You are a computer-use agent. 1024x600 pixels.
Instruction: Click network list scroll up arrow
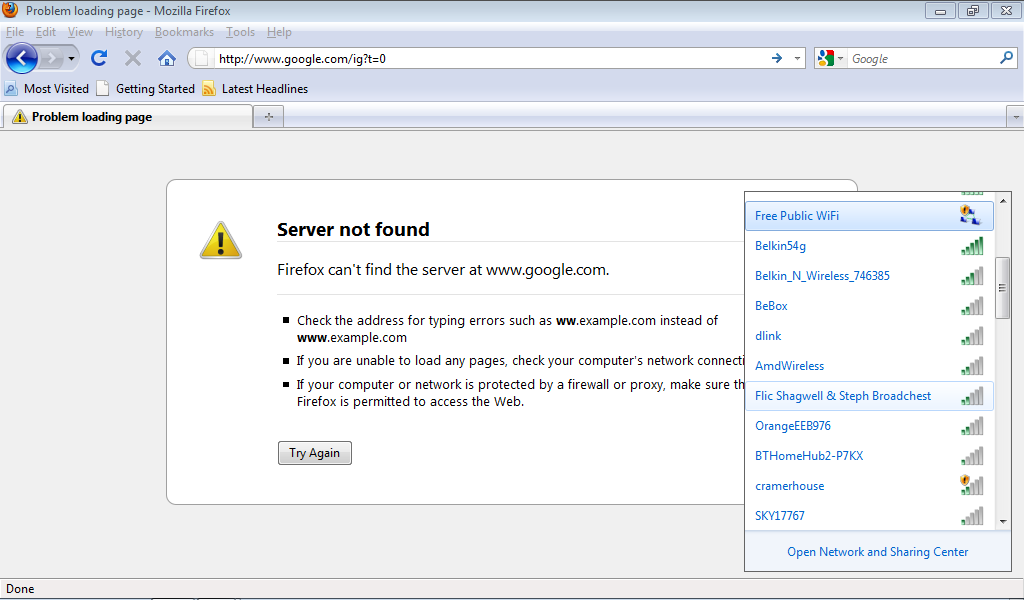[x=1003, y=200]
